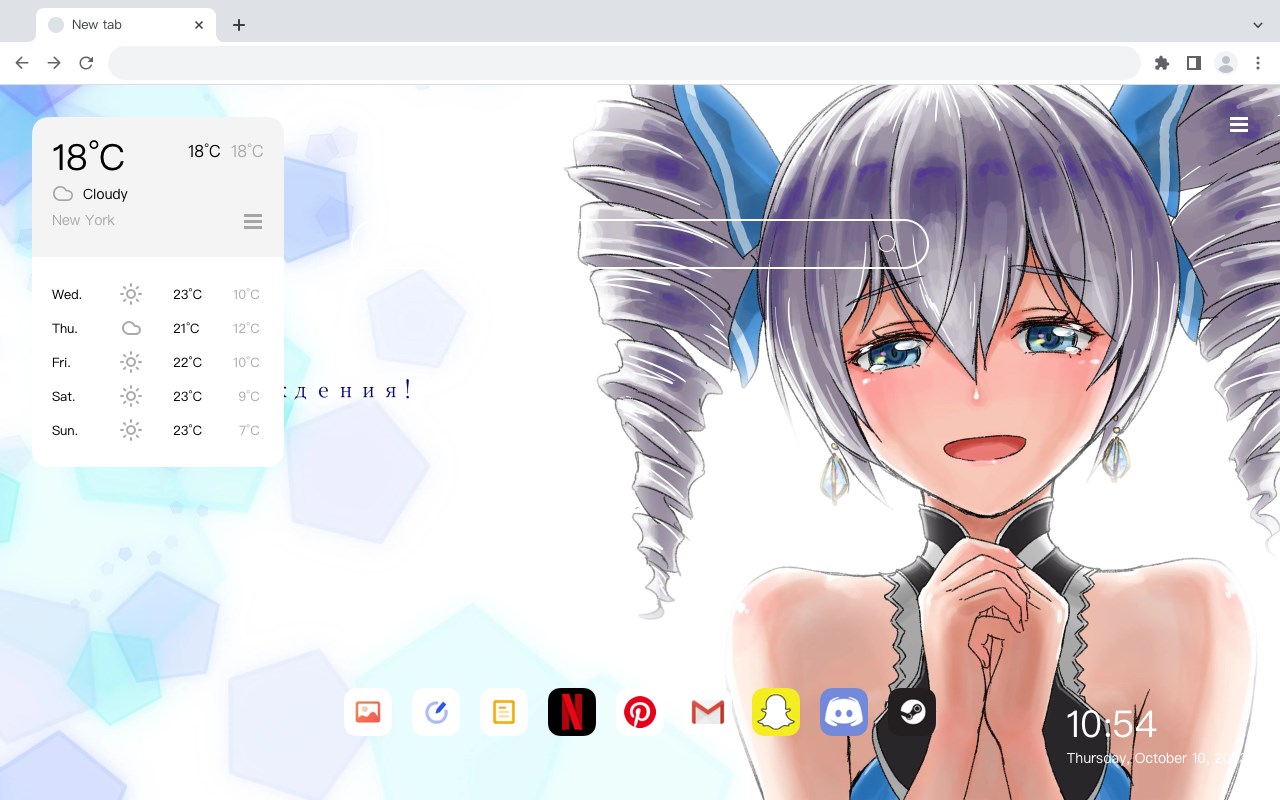1280x800 pixels.
Task: Click the cloud icon for Thursday
Action: (x=131, y=328)
